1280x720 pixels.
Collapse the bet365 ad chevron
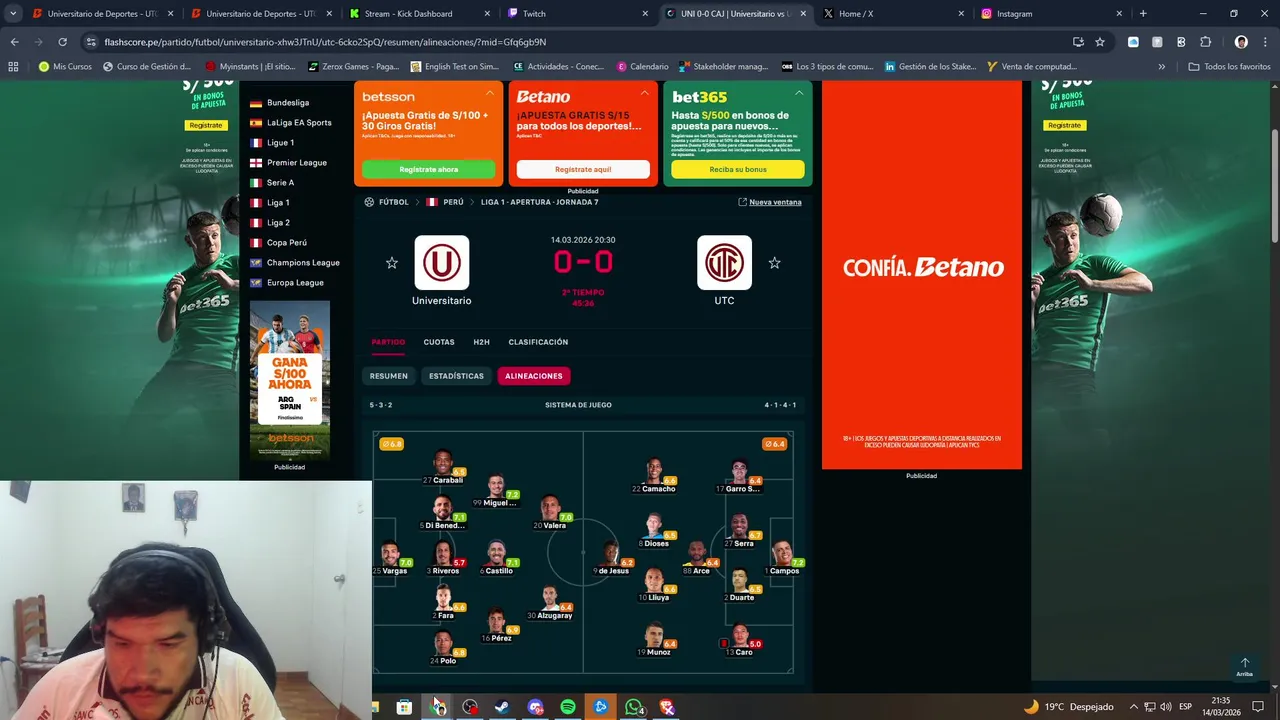pyautogui.click(x=799, y=93)
